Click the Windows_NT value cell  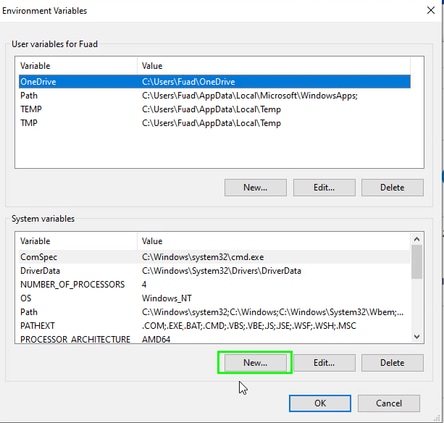pyautogui.click(x=167, y=298)
